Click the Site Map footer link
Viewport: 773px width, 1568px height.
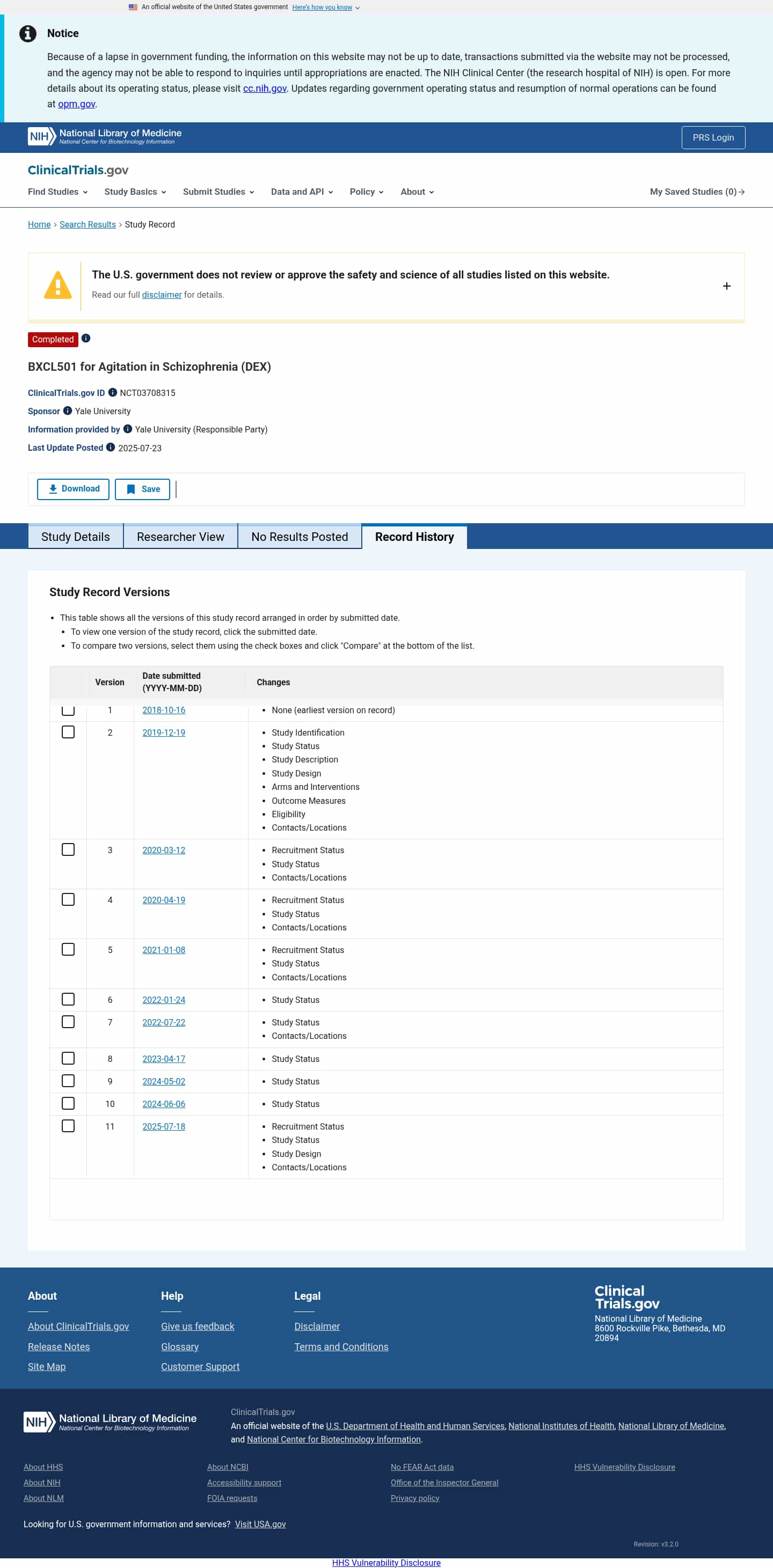pyautogui.click(x=47, y=1367)
